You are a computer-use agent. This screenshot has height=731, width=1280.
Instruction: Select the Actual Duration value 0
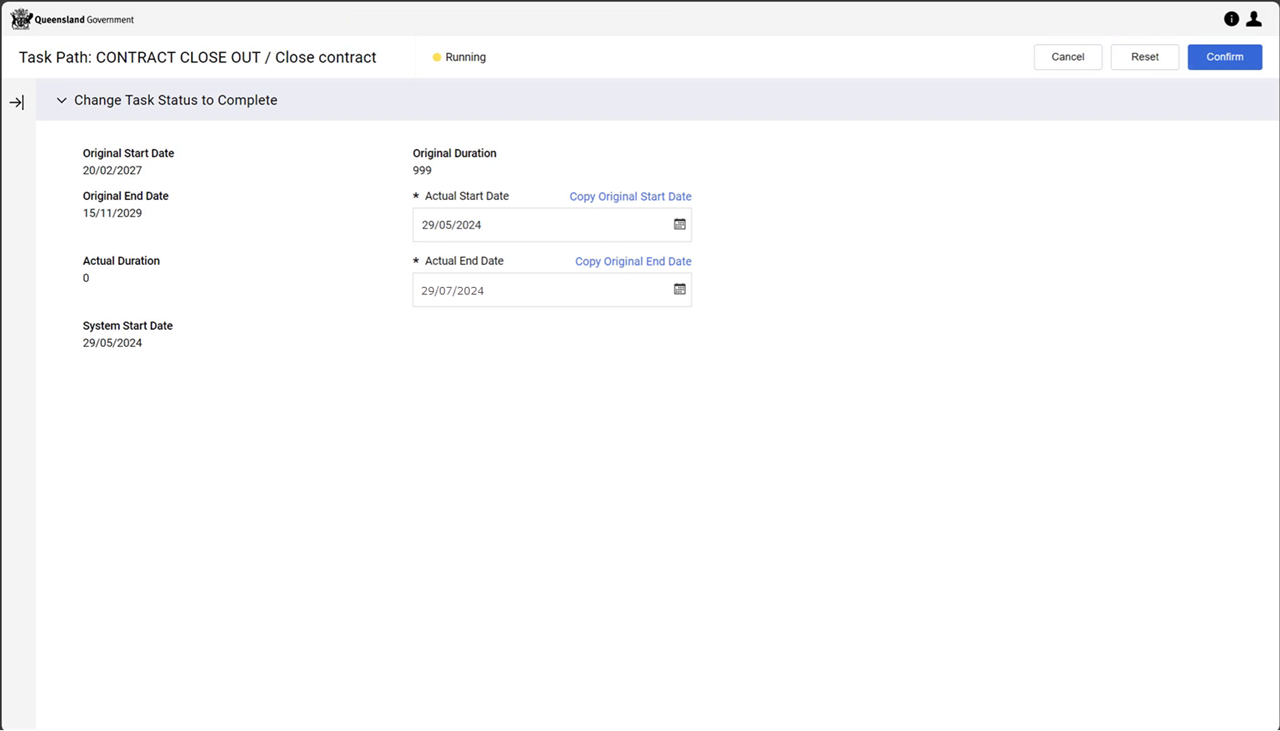86,278
